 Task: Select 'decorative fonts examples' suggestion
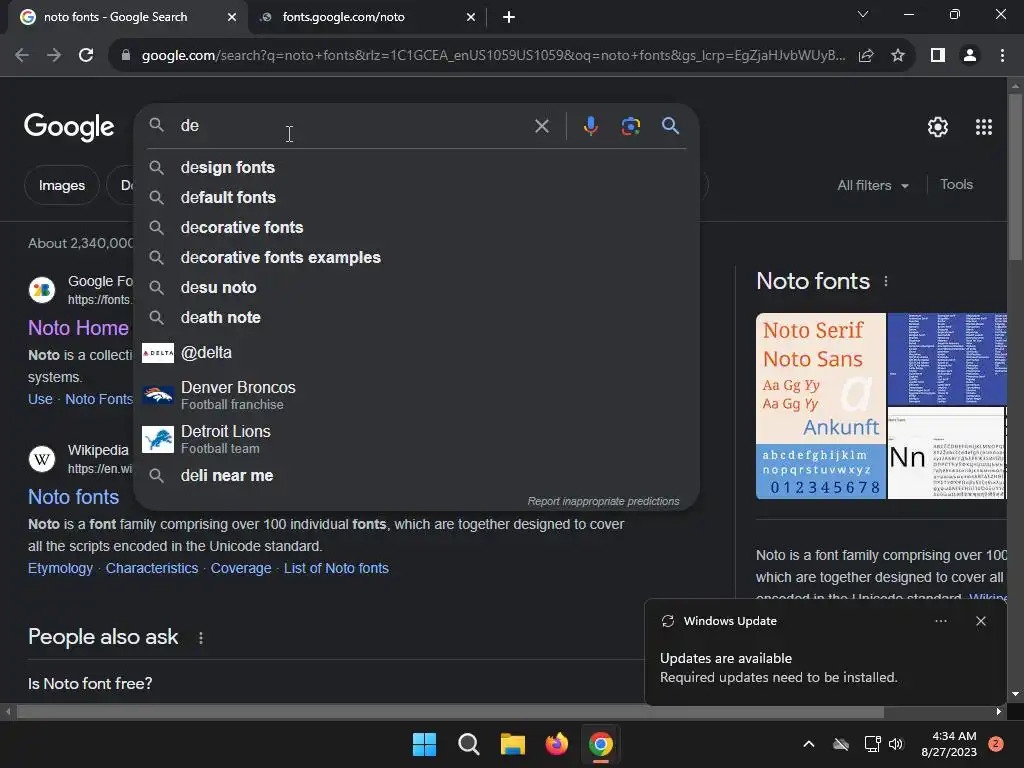[416, 258]
